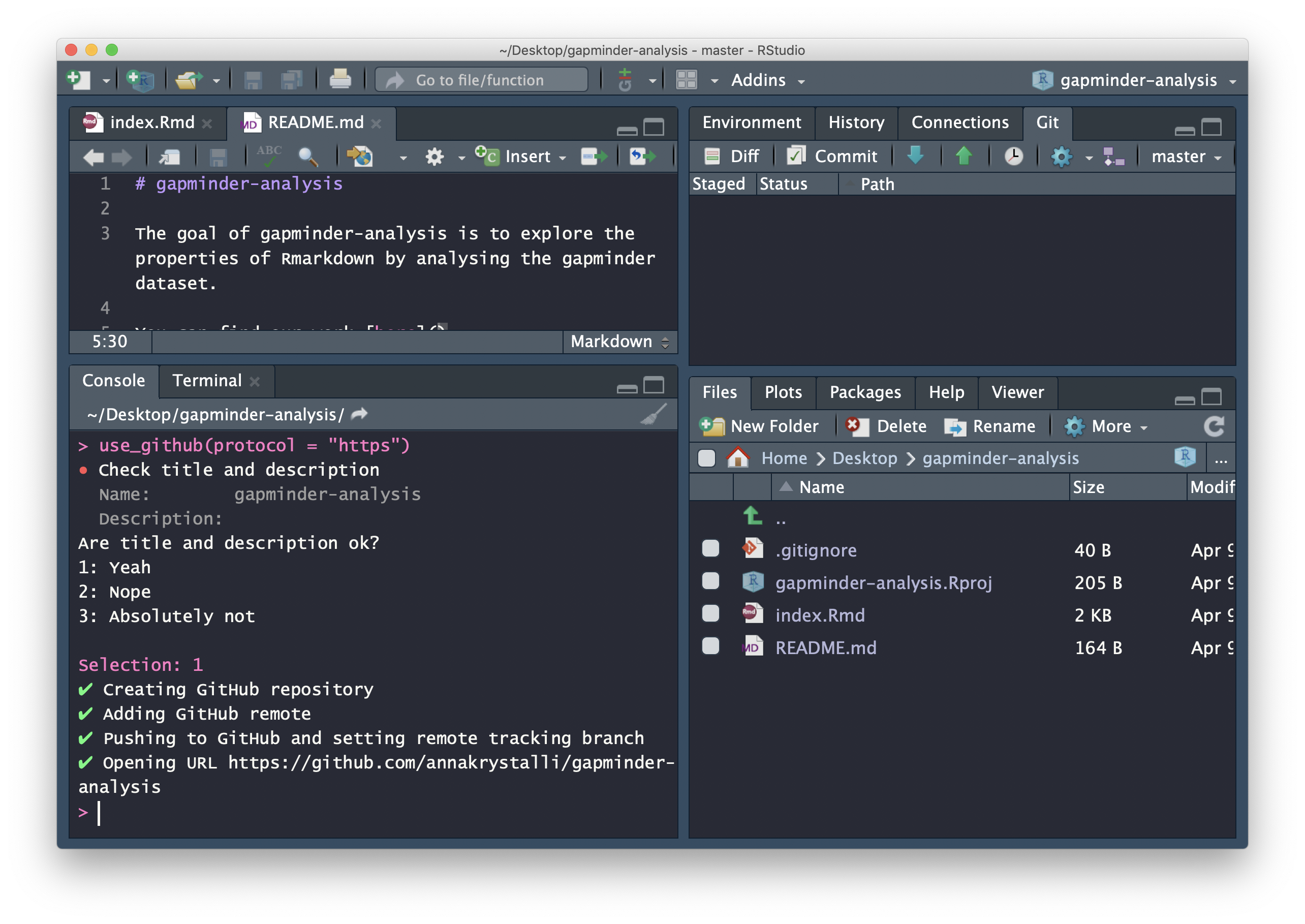Click the workspace panes grid icon
The image size is (1305, 924).
686,80
